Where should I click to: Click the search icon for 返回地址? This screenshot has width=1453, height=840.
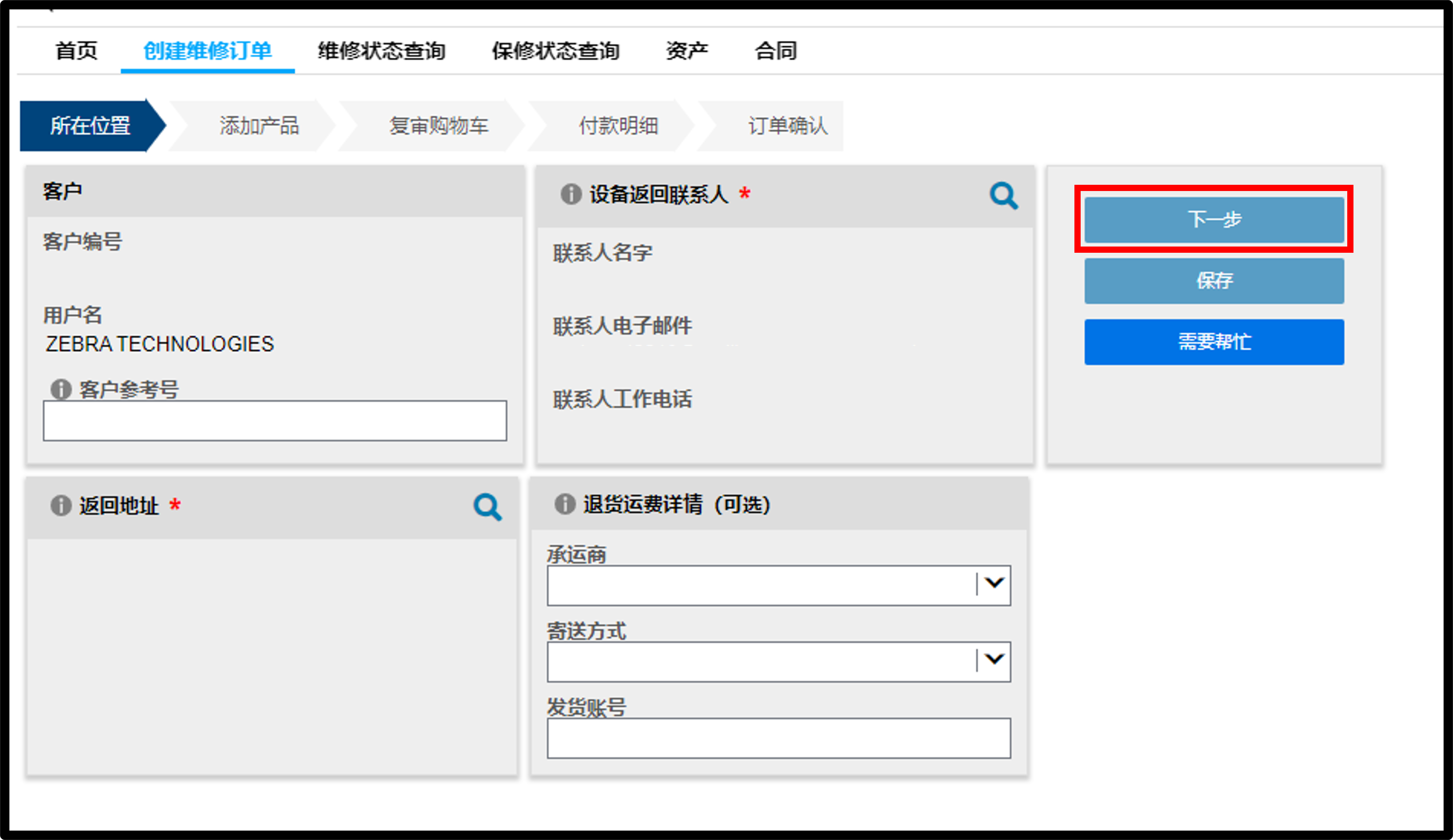point(487,507)
